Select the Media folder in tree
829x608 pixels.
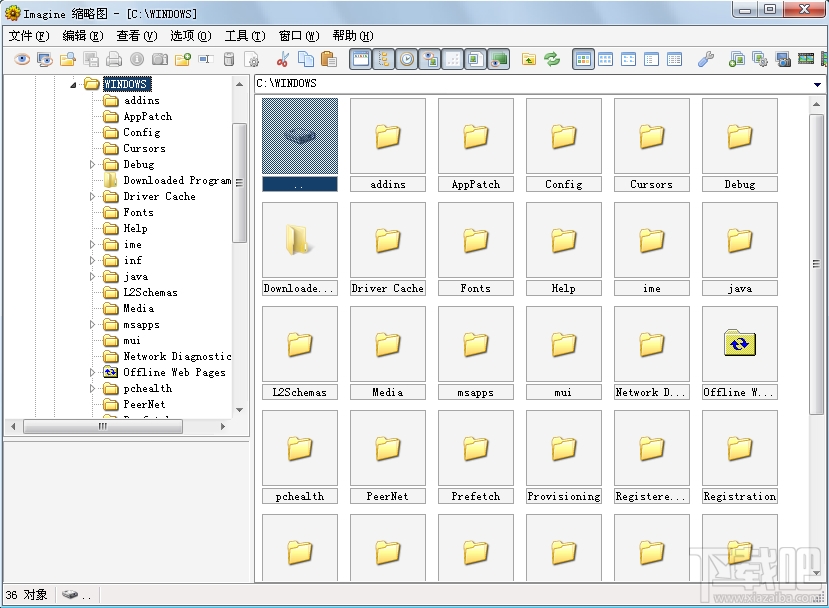[138, 309]
